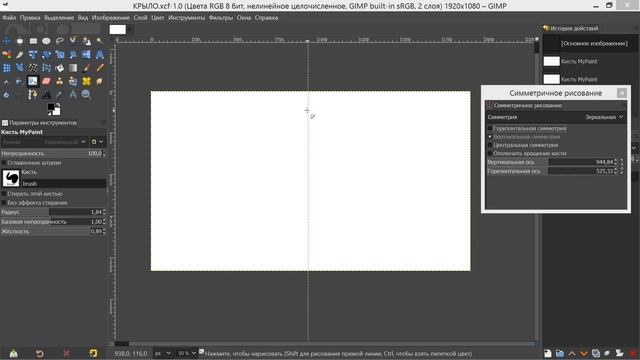640x360 pixels.
Task: Click the Жёсткость slider
Action: tap(53, 231)
